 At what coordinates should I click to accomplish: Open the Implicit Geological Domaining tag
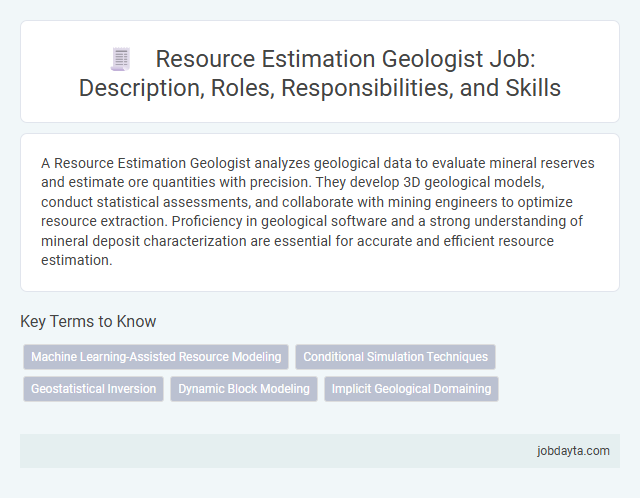411,389
